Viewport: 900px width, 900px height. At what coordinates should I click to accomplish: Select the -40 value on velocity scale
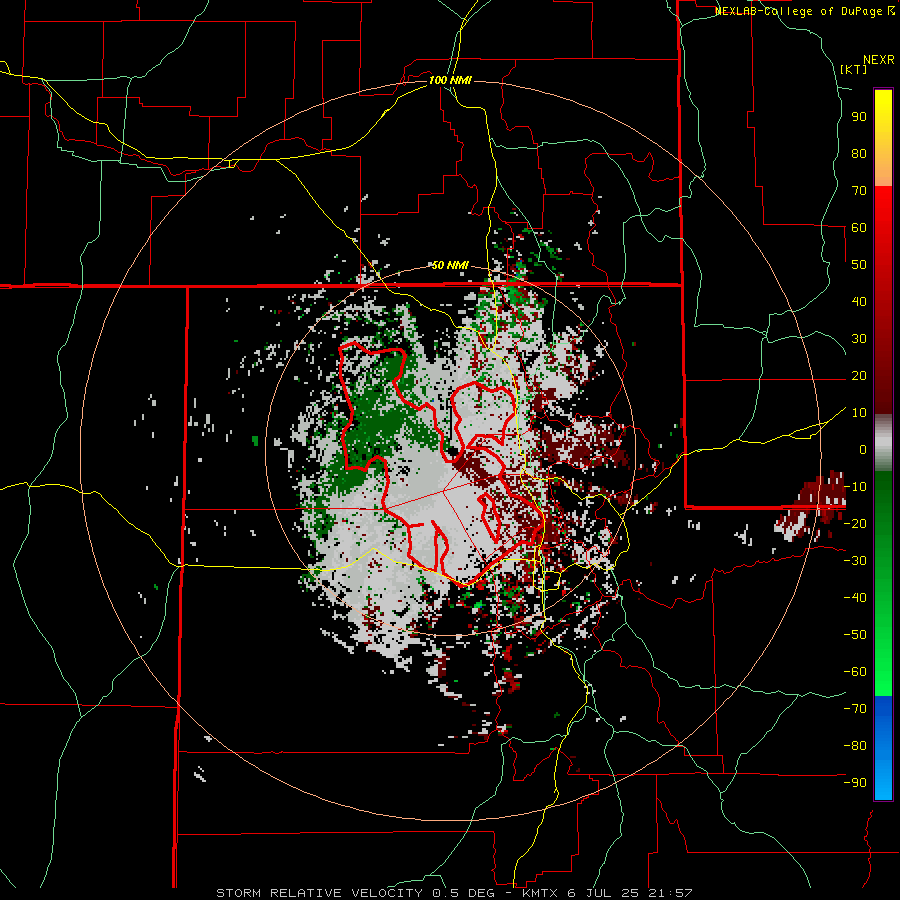(855, 598)
